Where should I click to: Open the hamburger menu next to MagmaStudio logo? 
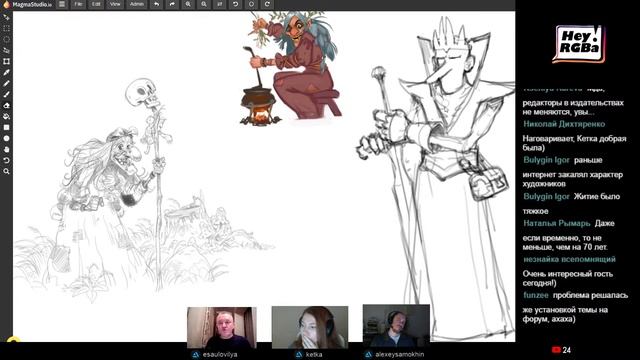62,4
